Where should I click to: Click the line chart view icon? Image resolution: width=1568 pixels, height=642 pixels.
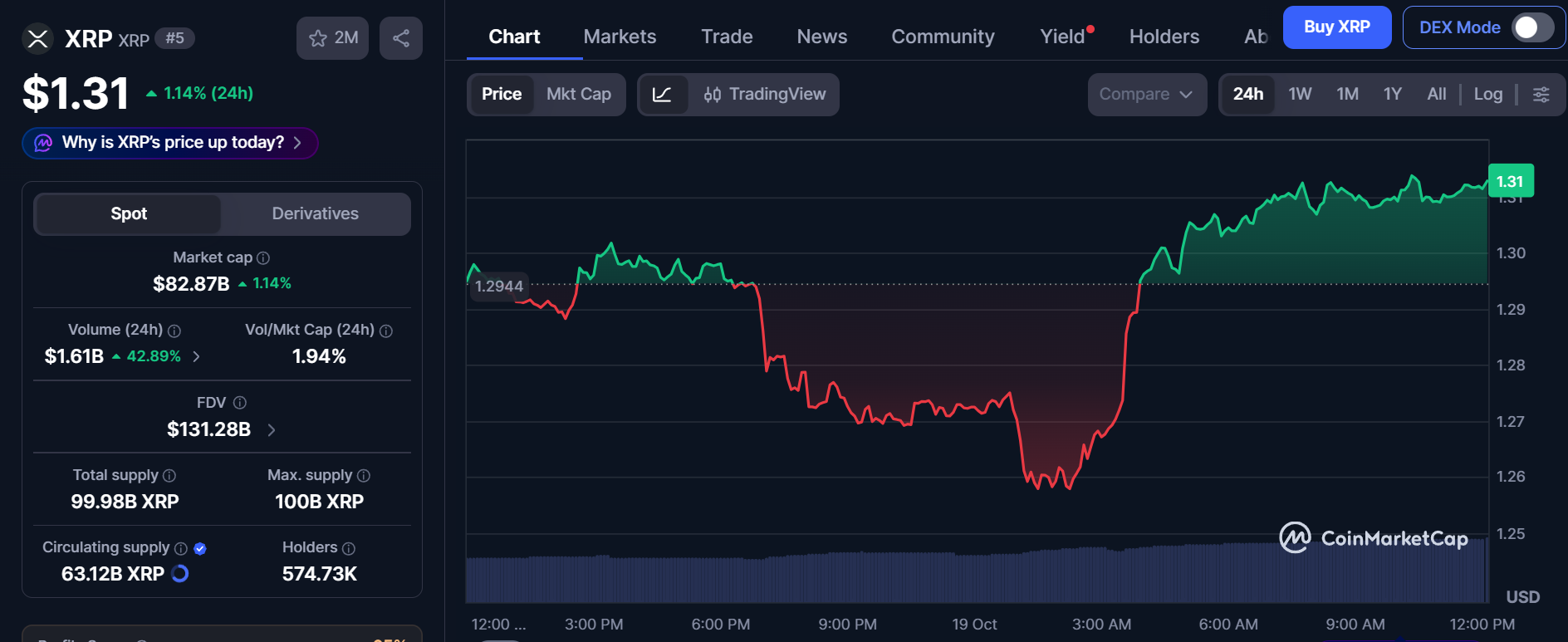pos(662,95)
